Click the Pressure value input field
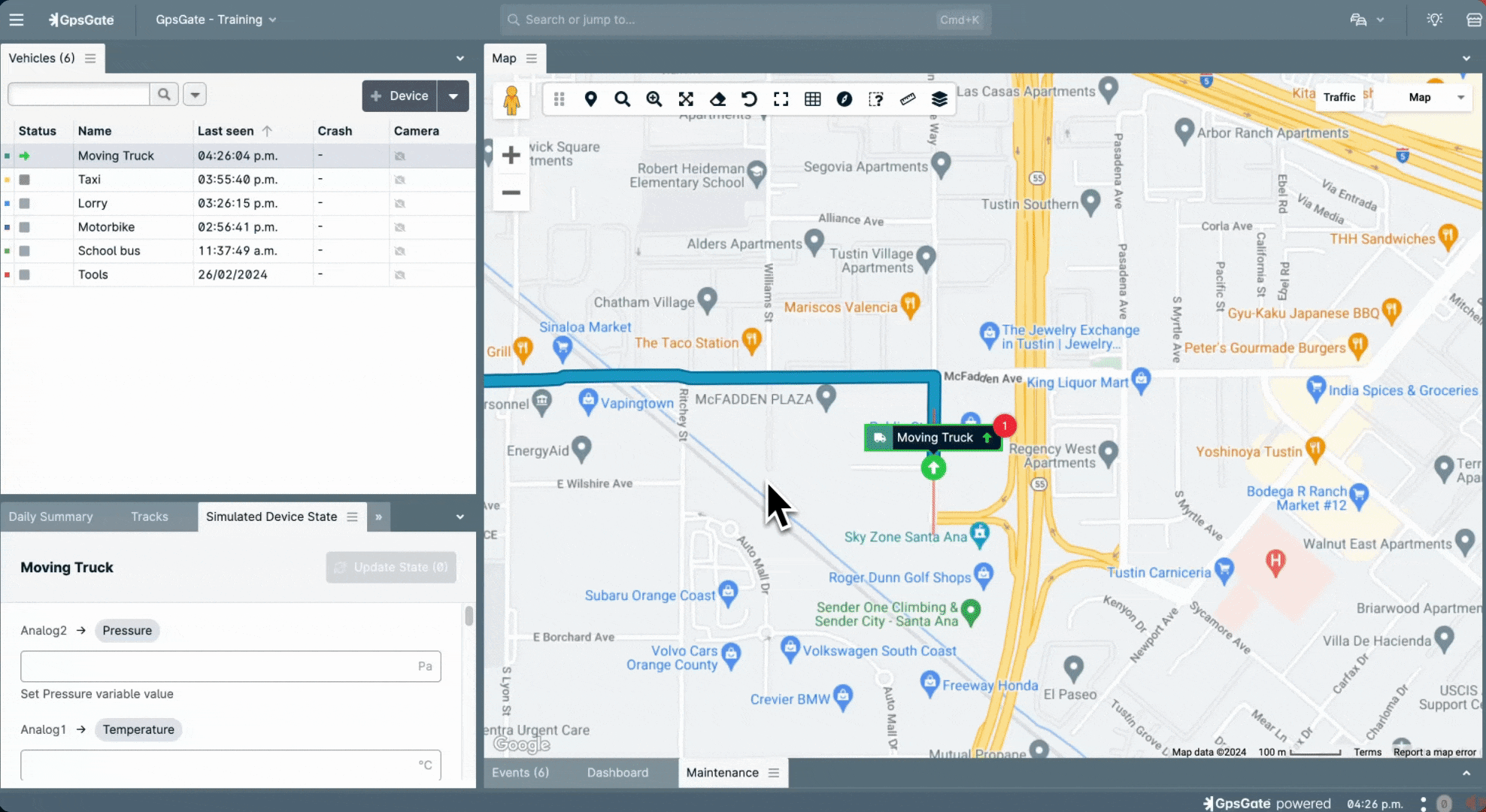Screen dimensions: 1486x812 coord(218,666)
